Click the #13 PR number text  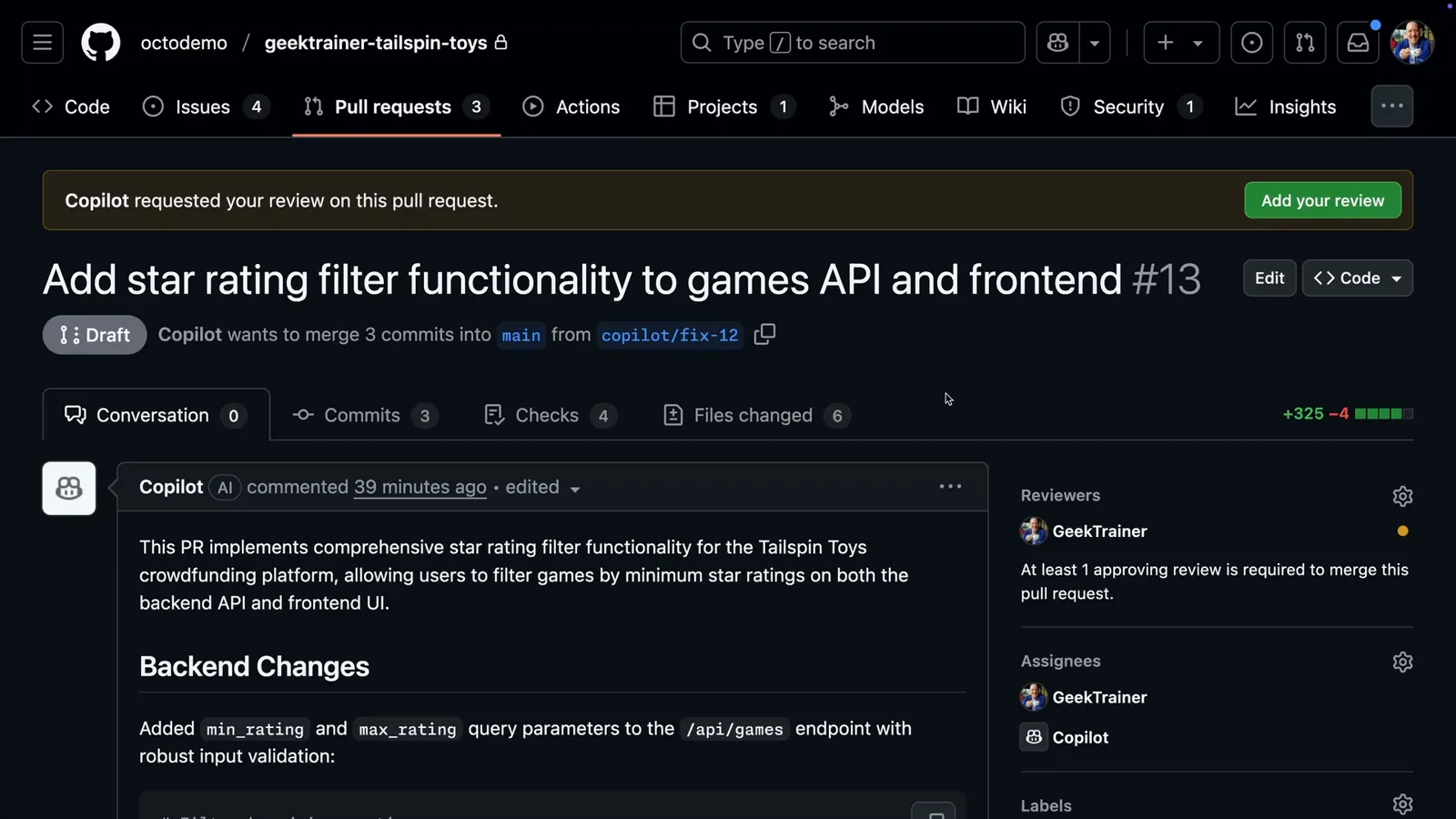point(1167,279)
